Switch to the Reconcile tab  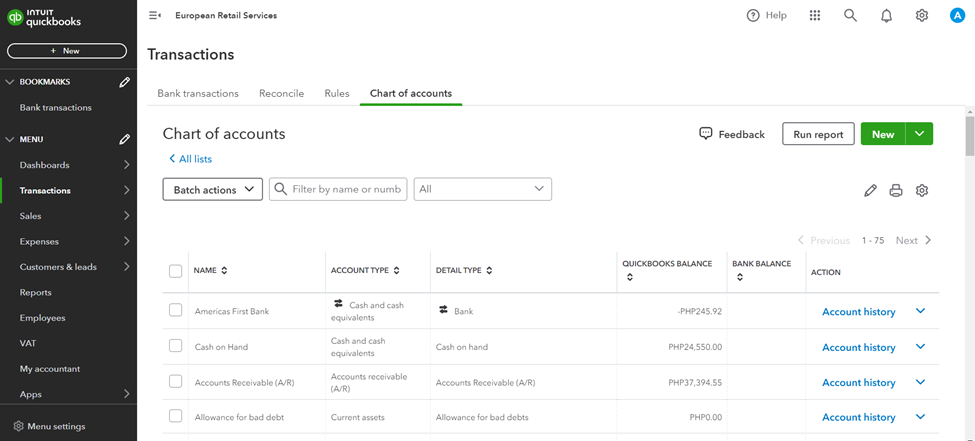pyautogui.click(x=281, y=93)
